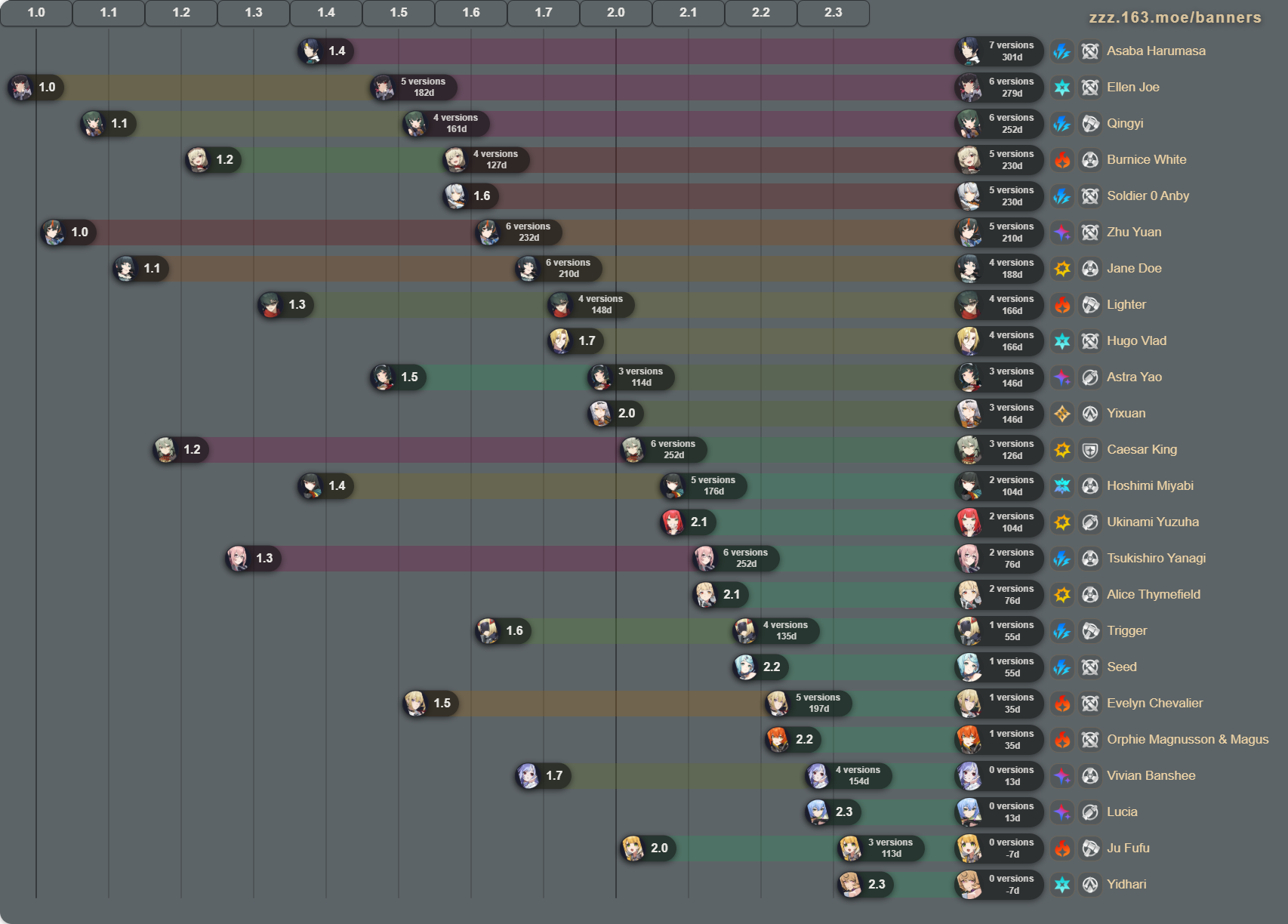Click the physical element icon next to Jane Doe
The height and width of the screenshot is (924, 1288).
[1062, 269]
